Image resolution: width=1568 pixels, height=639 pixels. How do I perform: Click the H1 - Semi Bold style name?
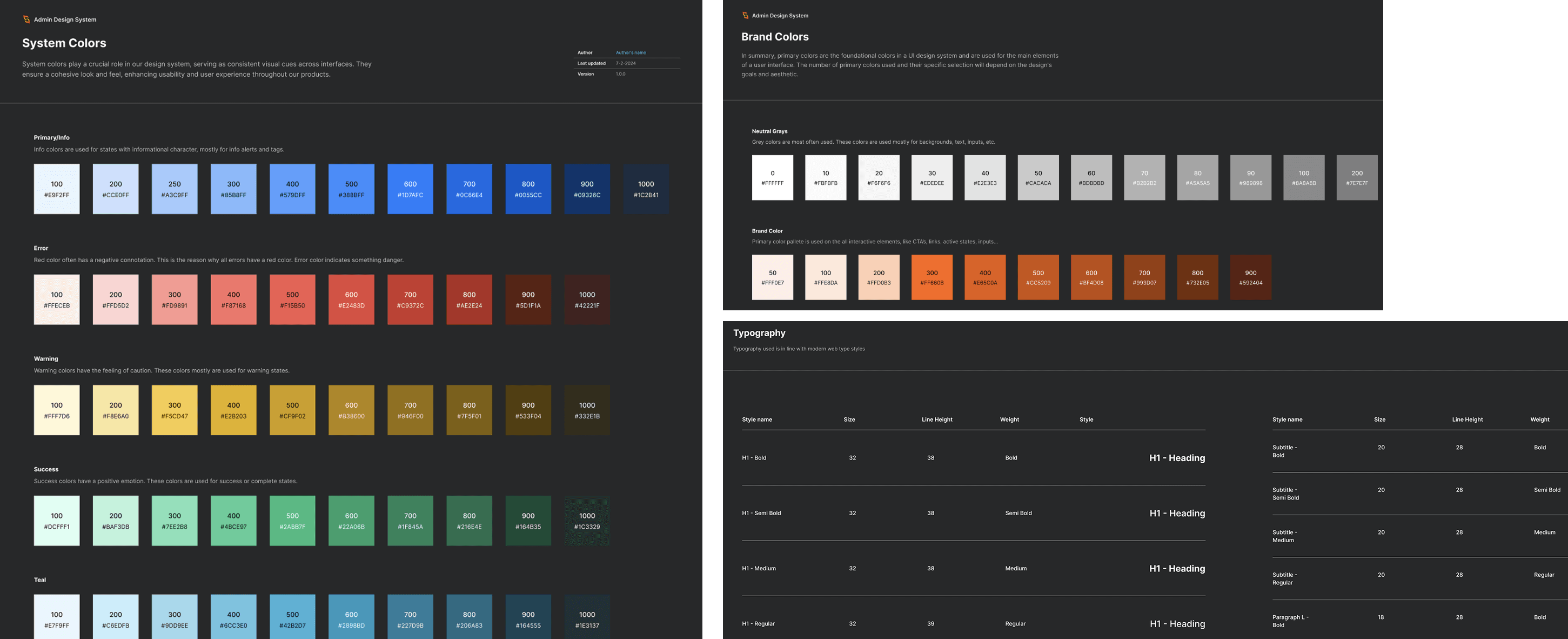[x=761, y=513]
